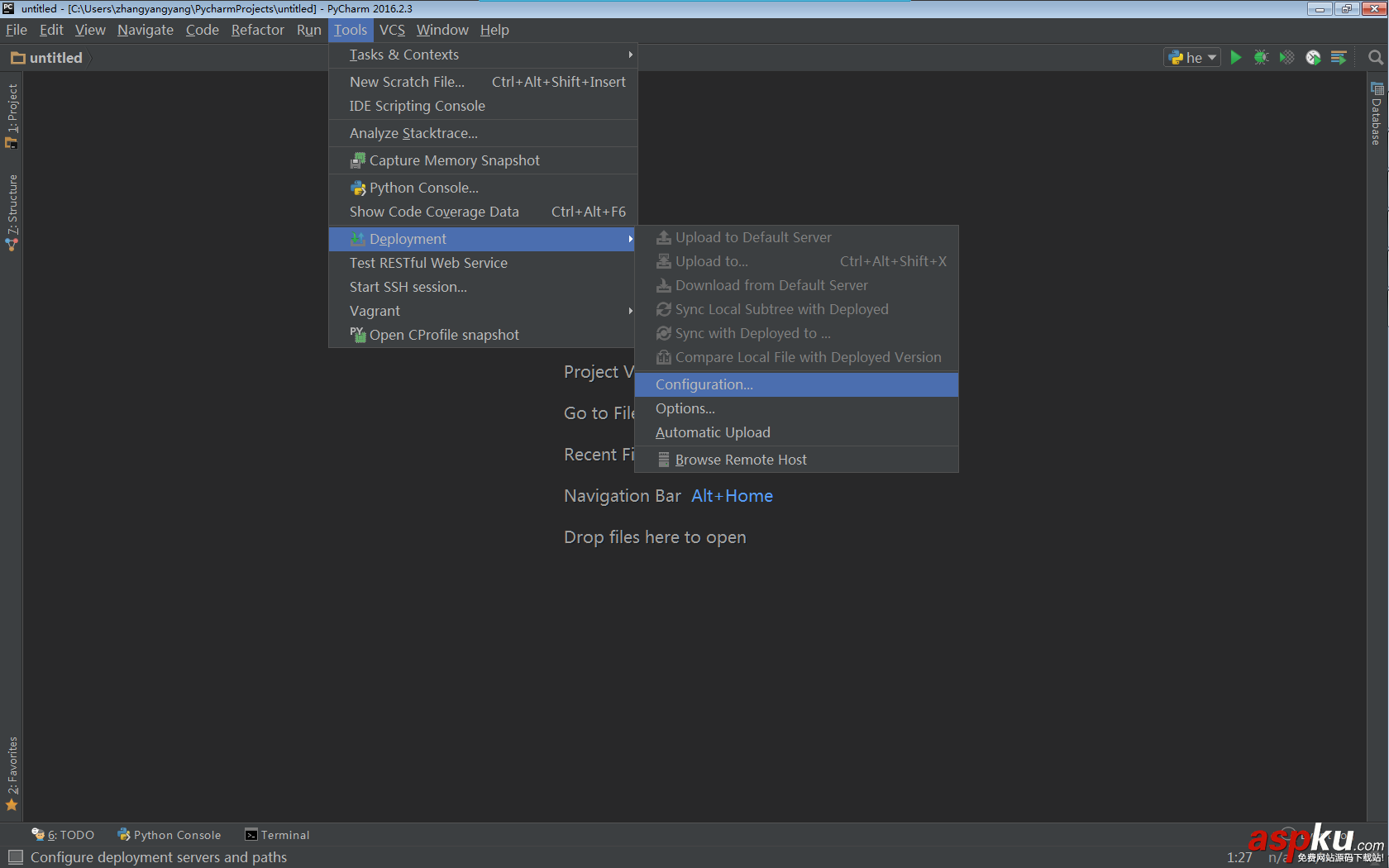Open the Refactor menu

tap(258, 30)
